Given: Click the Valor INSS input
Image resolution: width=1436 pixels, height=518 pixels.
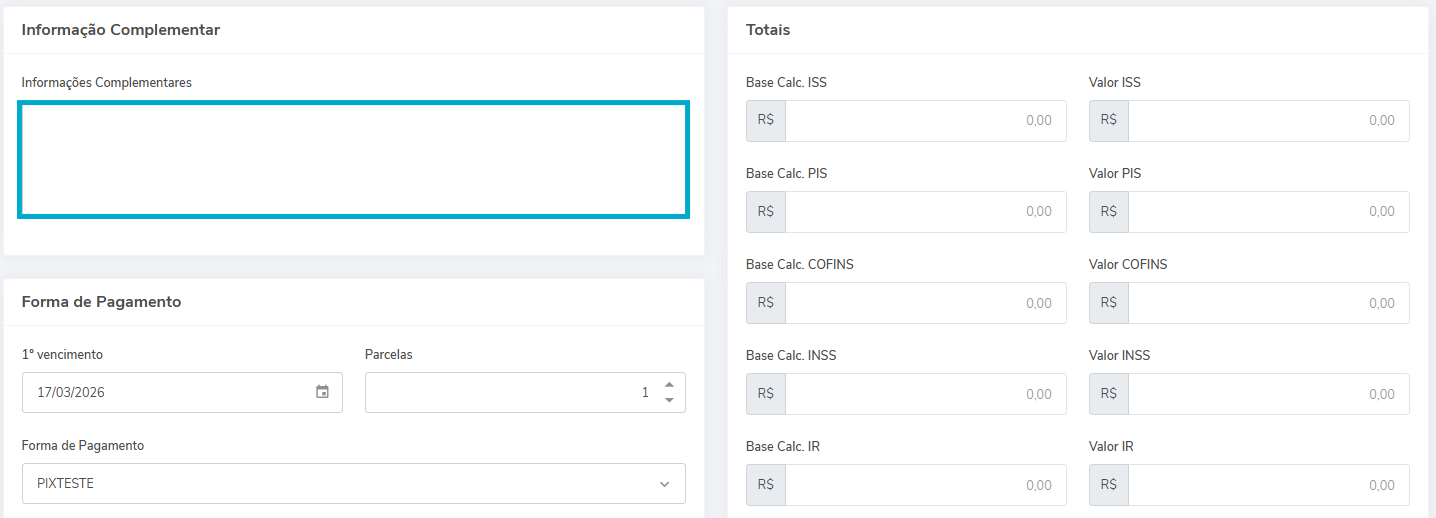Looking at the screenshot, I should 1268,394.
